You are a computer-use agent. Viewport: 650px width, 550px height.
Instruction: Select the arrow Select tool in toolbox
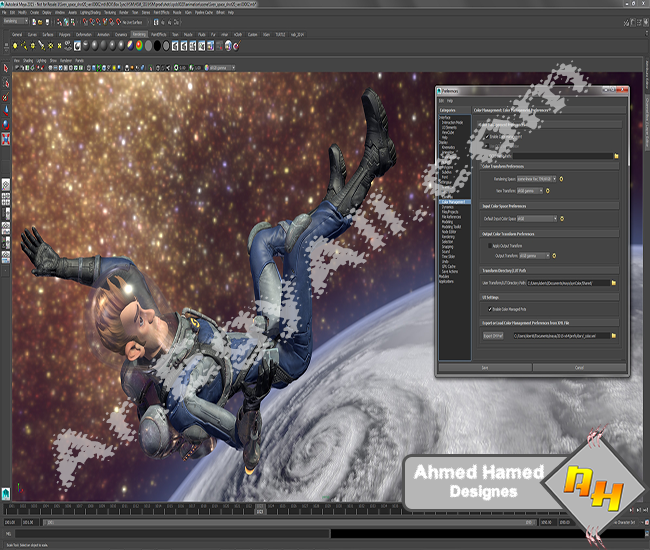pyautogui.click(x=6, y=68)
